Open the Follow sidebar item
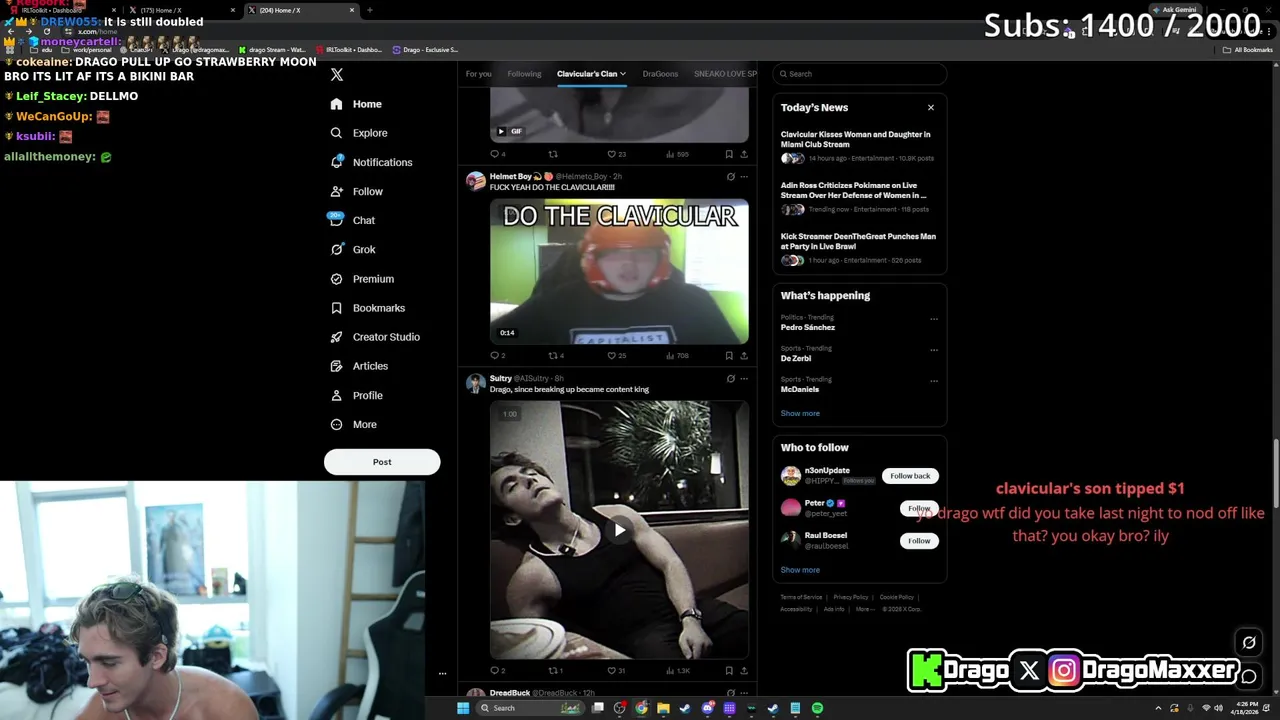Image resolution: width=1280 pixels, height=720 pixels. [x=356, y=191]
